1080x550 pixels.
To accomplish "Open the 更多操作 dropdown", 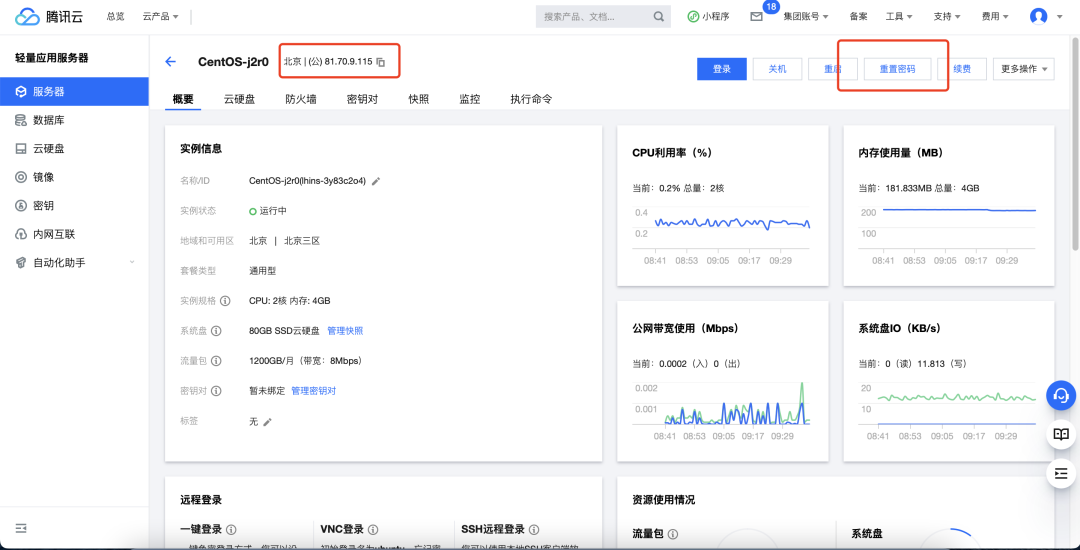I will (x=1024, y=69).
